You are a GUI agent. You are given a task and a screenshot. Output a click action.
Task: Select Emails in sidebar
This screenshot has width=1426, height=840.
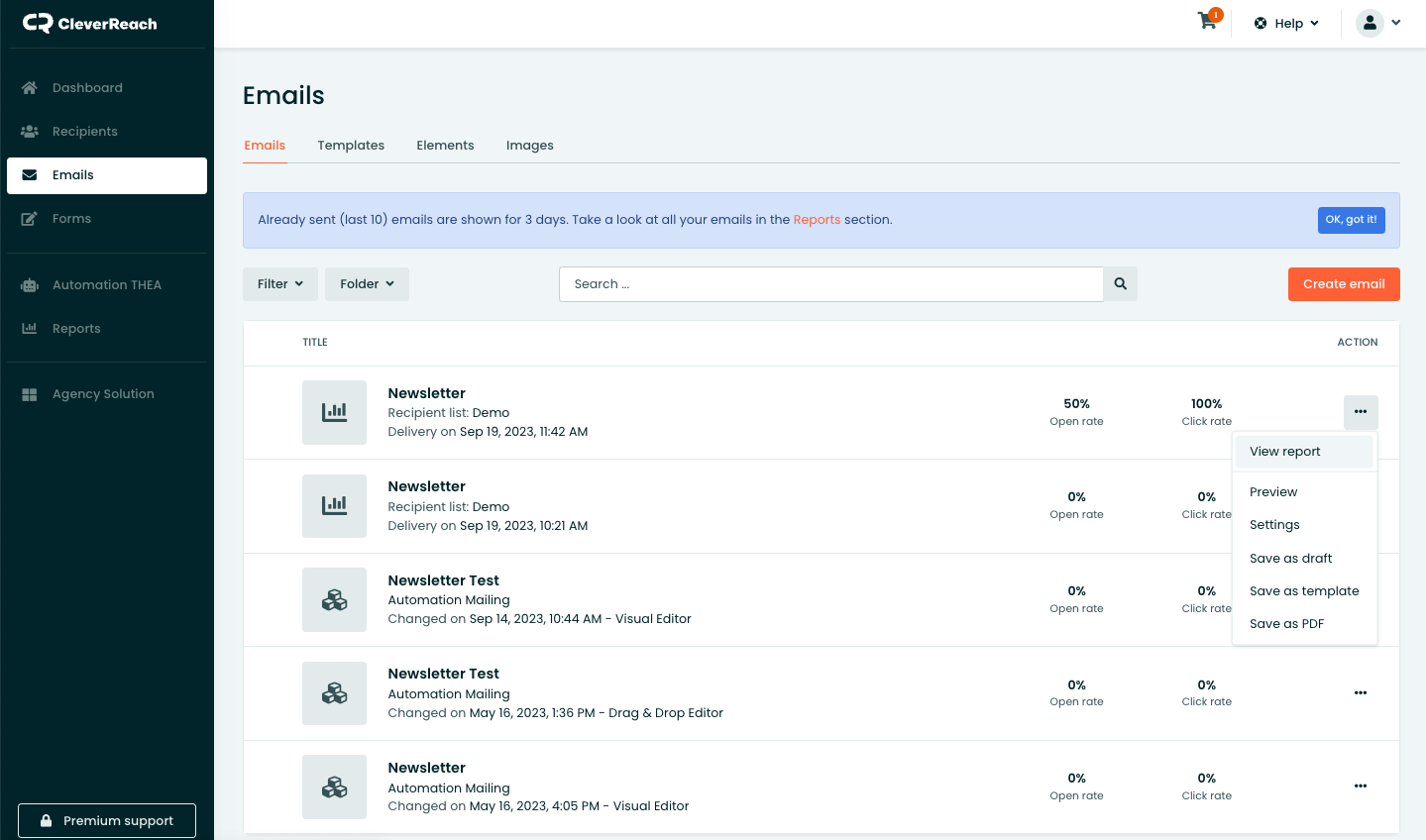click(107, 175)
